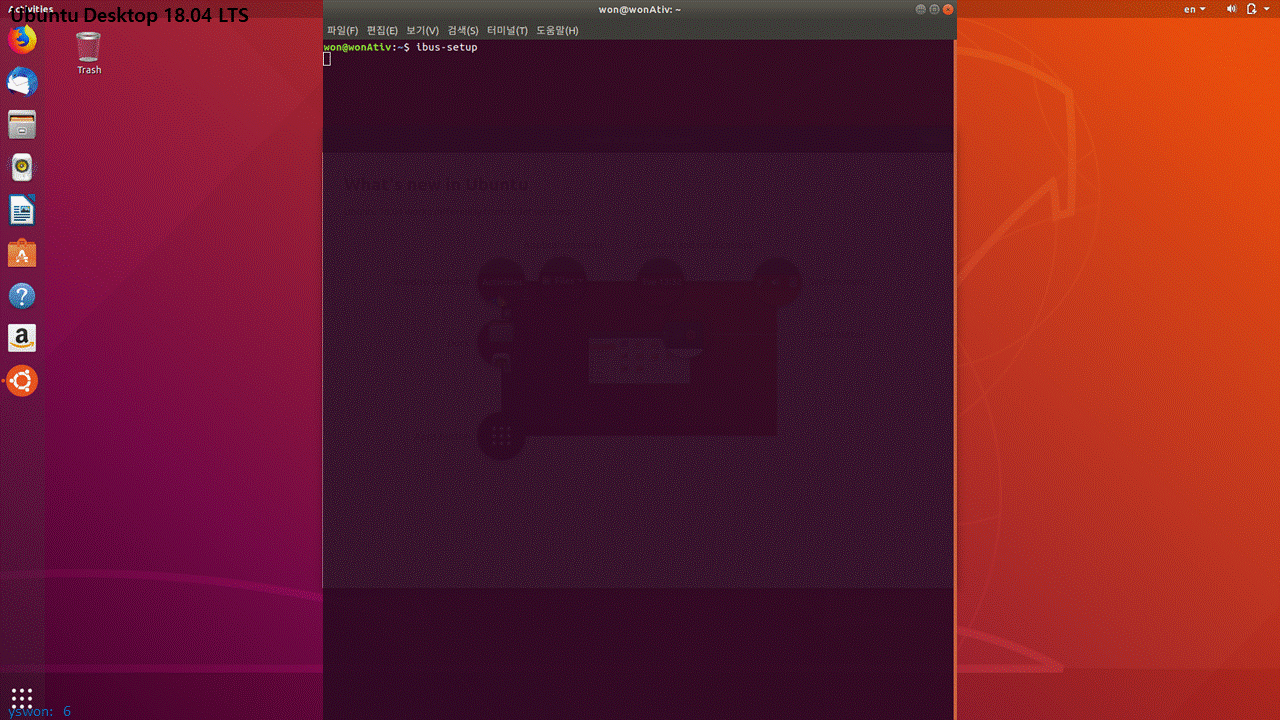This screenshot has height=720, width=1280.
Task: Open the 보기(V) terminal menu
Action: 422,31
